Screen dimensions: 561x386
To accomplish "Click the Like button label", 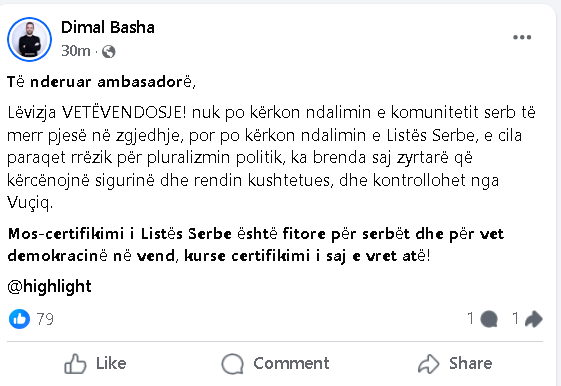I will [x=111, y=363].
